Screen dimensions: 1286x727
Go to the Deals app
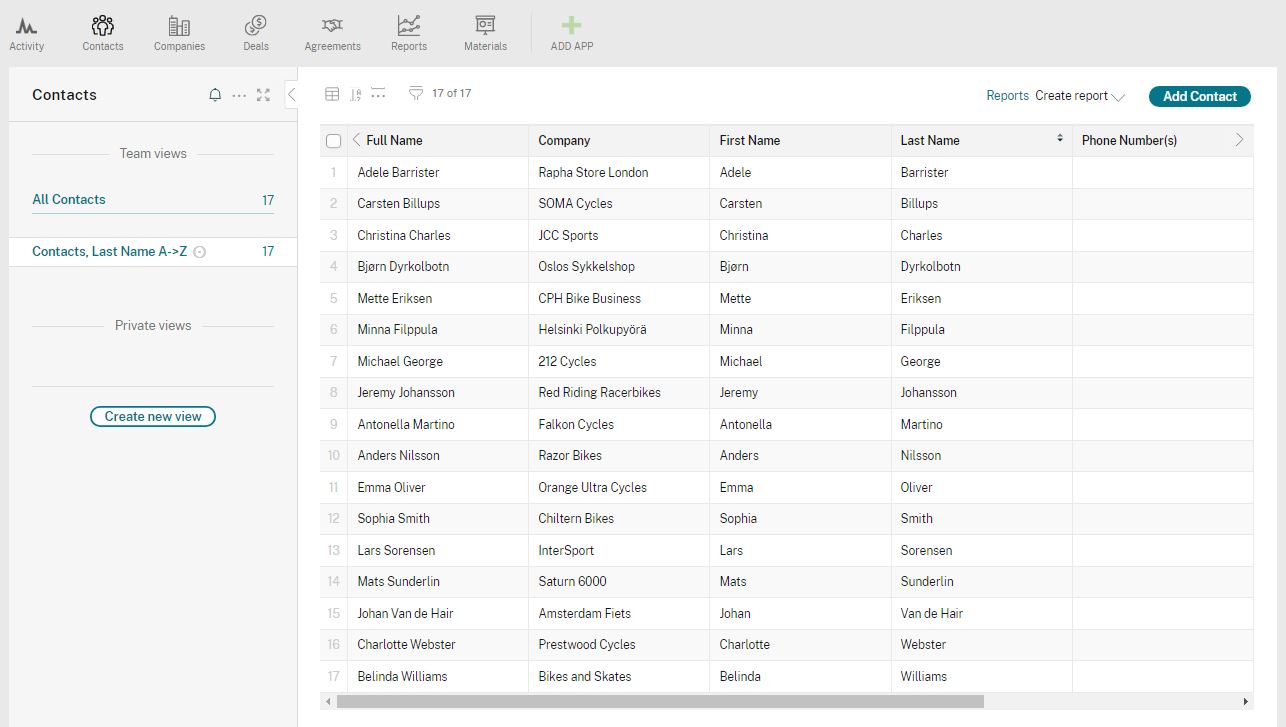click(256, 33)
